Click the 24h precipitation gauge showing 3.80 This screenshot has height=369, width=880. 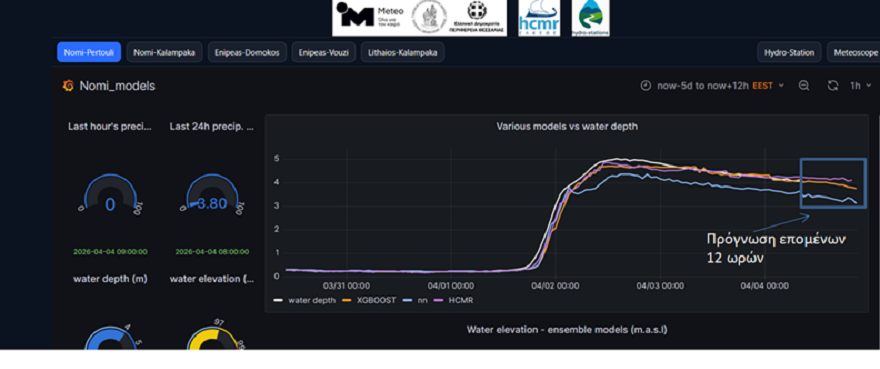[x=212, y=194]
